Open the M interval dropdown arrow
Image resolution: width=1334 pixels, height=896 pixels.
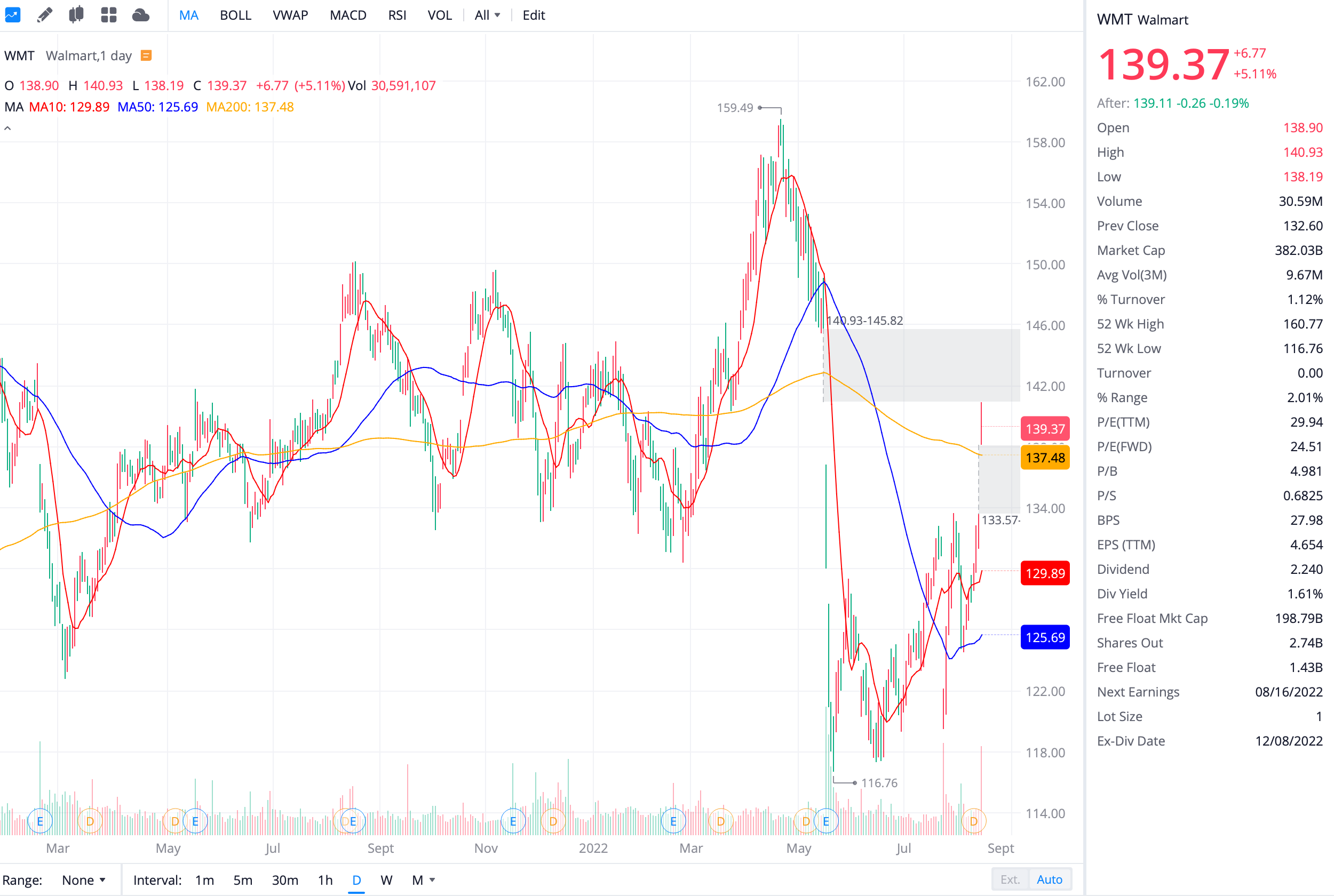[x=433, y=880]
